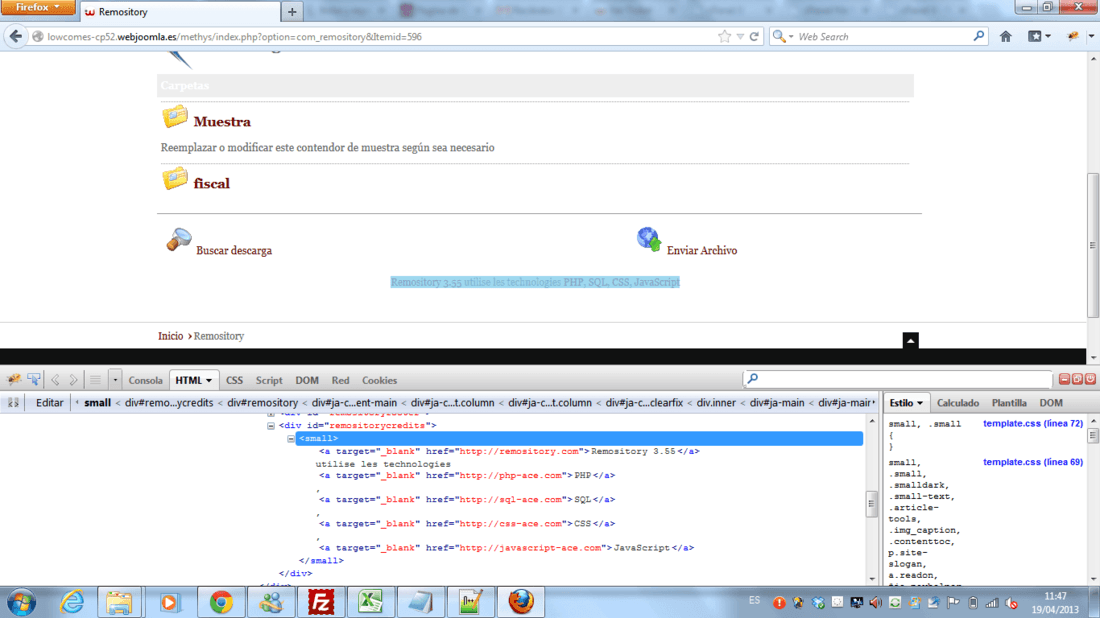Screen dimensions: 1100x618
Task: Click the Enviar Archivo link
Action: 702,250
